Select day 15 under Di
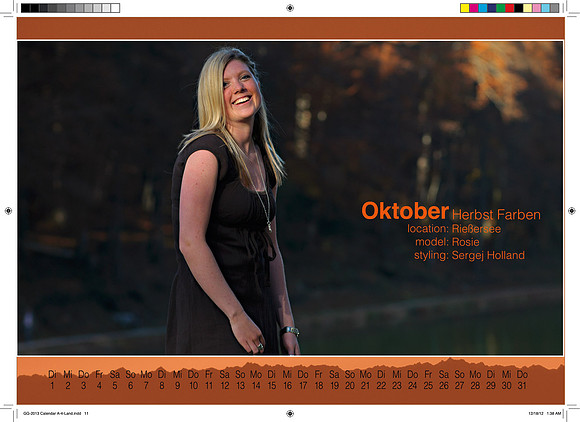 point(272,386)
